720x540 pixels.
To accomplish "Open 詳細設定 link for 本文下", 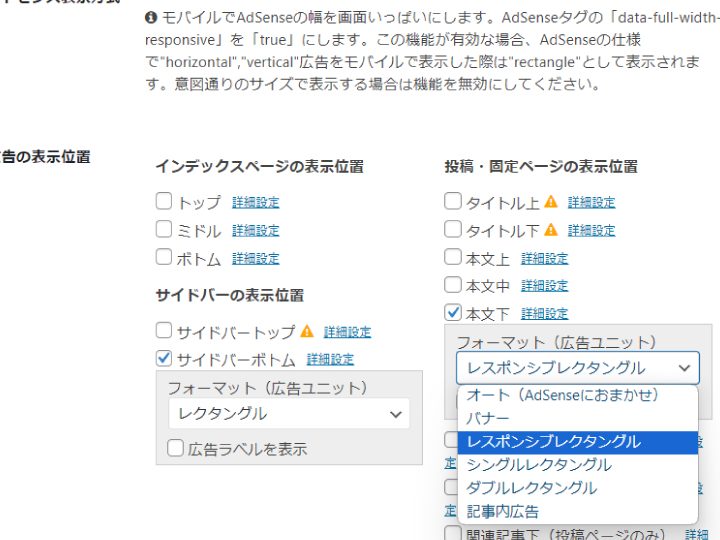I will click(545, 314).
